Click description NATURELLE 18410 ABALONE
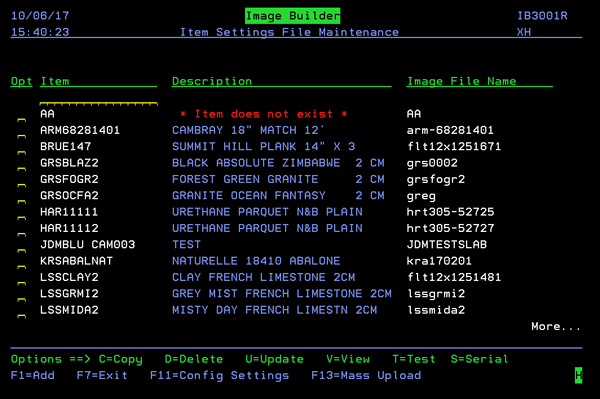This screenshot has height=399, width=600. pos(256,261)
